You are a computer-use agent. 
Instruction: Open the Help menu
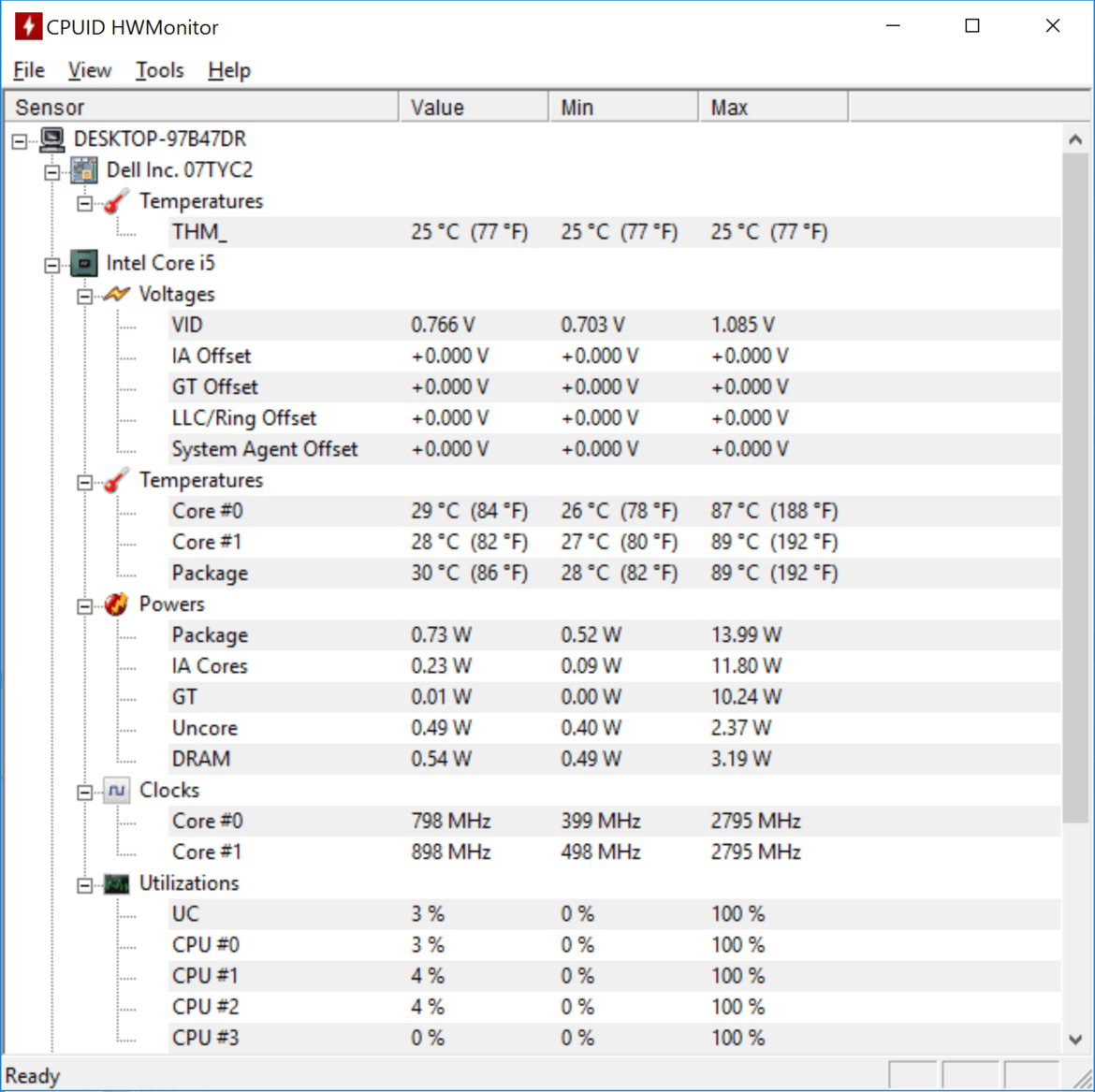click(229, 70)
